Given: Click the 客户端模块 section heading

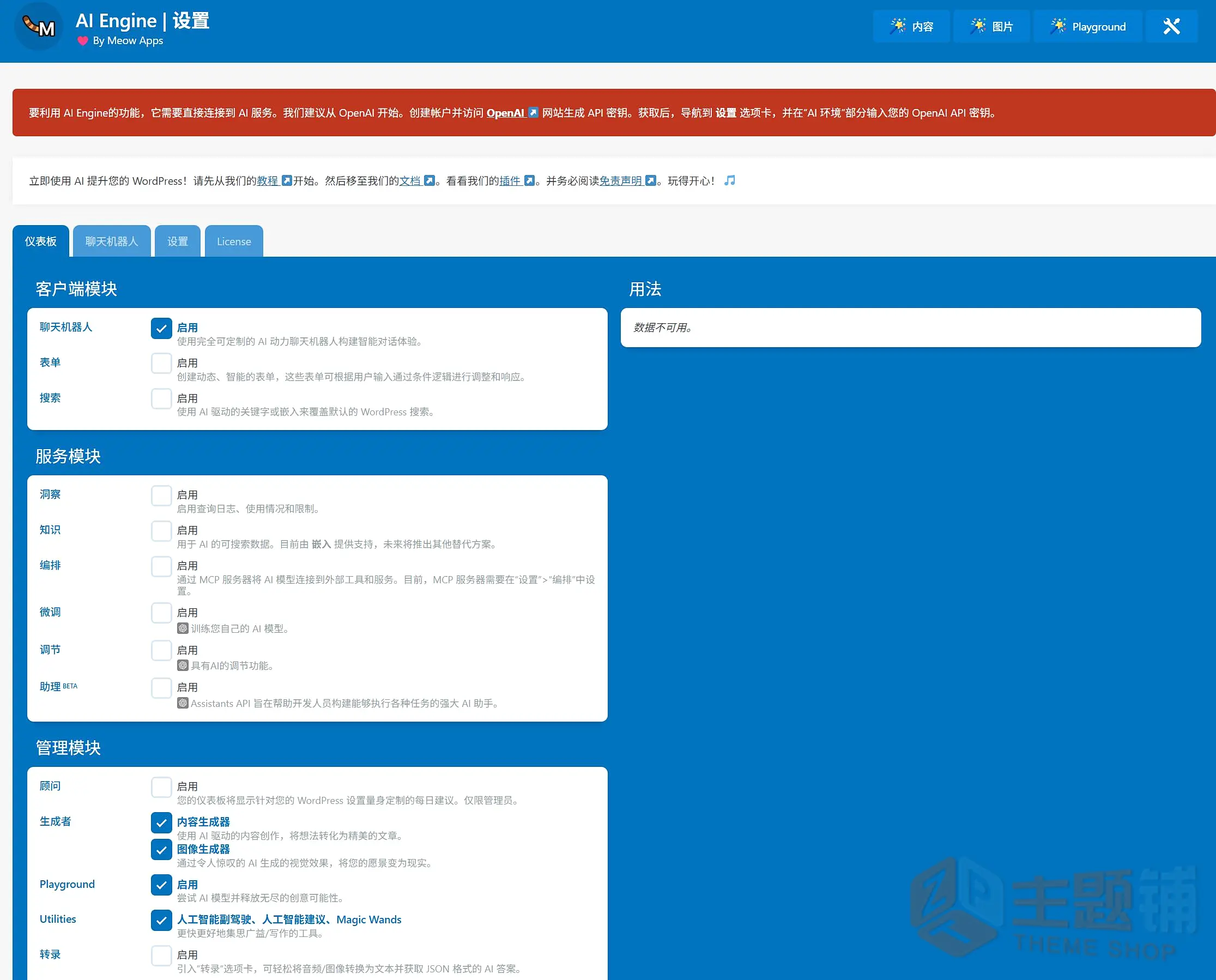Looking at the screenshot, I should [76, 289].
